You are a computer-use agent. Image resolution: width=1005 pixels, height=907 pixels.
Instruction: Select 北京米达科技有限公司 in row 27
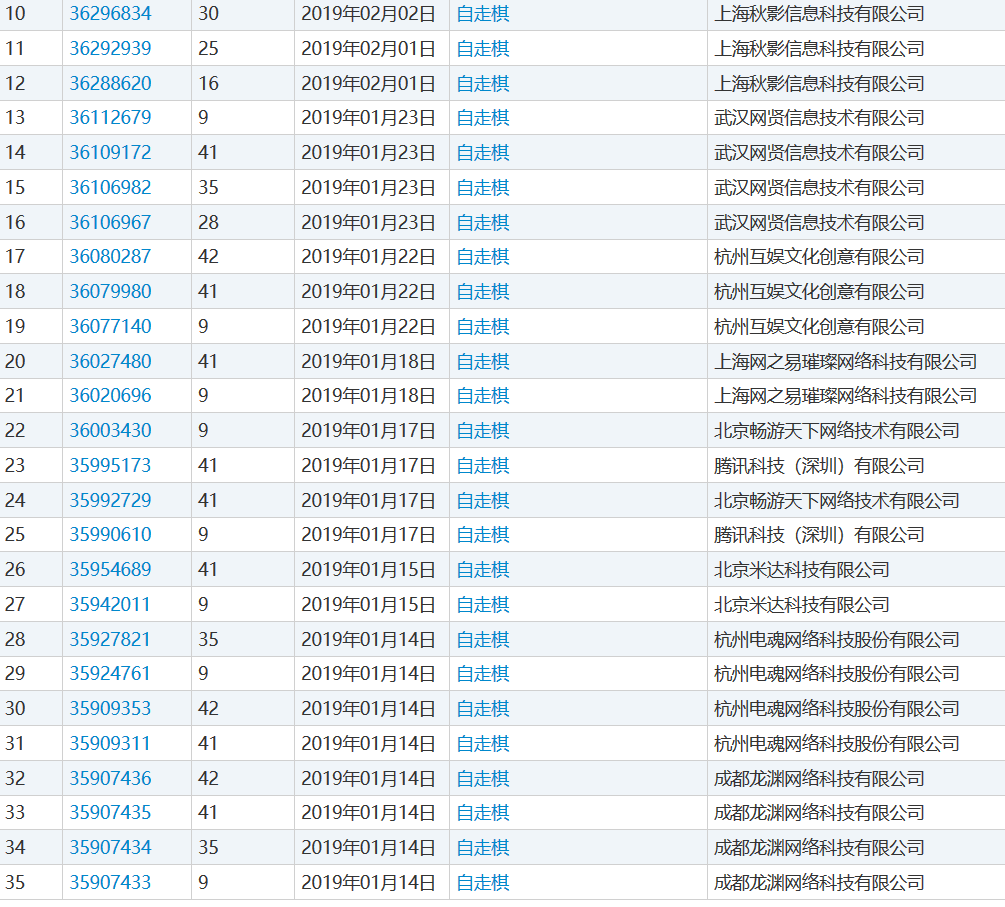pyautogui.click(x=802, y=604)
